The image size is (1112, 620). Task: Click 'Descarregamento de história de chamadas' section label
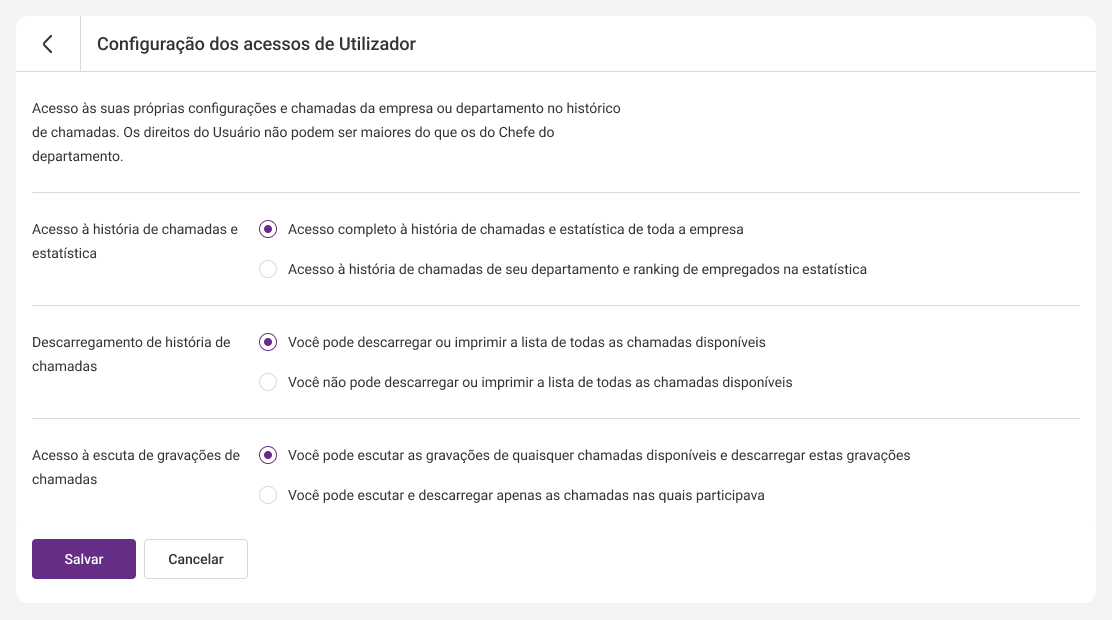click(131, 354)
